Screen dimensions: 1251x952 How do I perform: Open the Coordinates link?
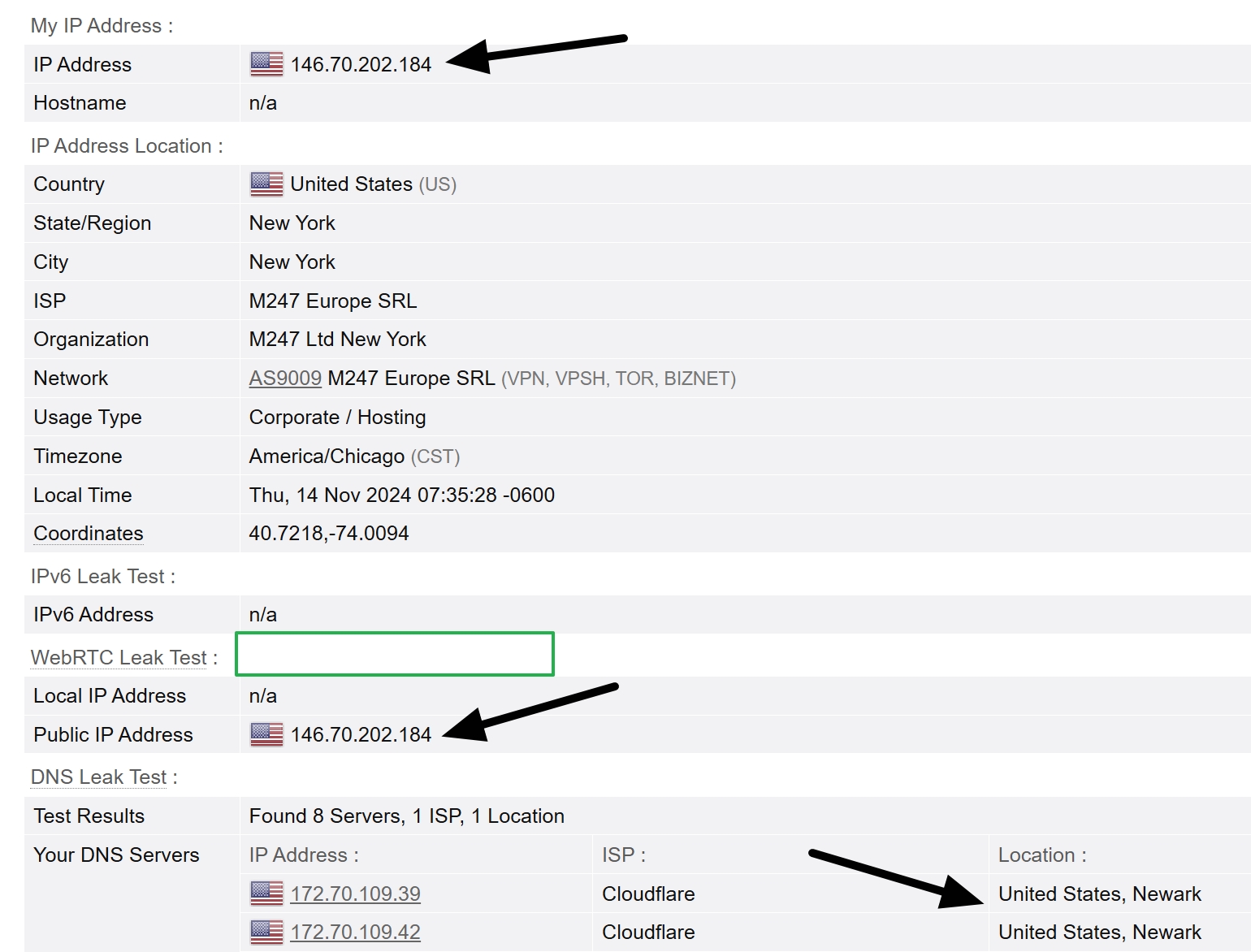[88, 533]
